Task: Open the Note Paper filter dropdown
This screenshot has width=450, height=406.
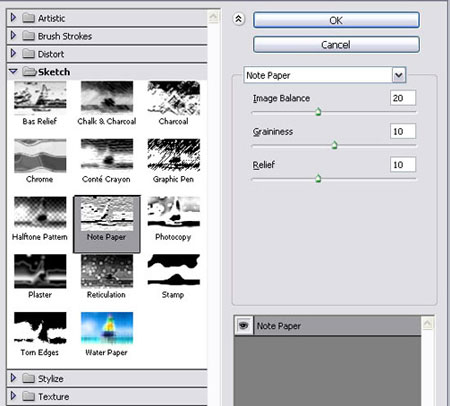Action: pos(399,75)
